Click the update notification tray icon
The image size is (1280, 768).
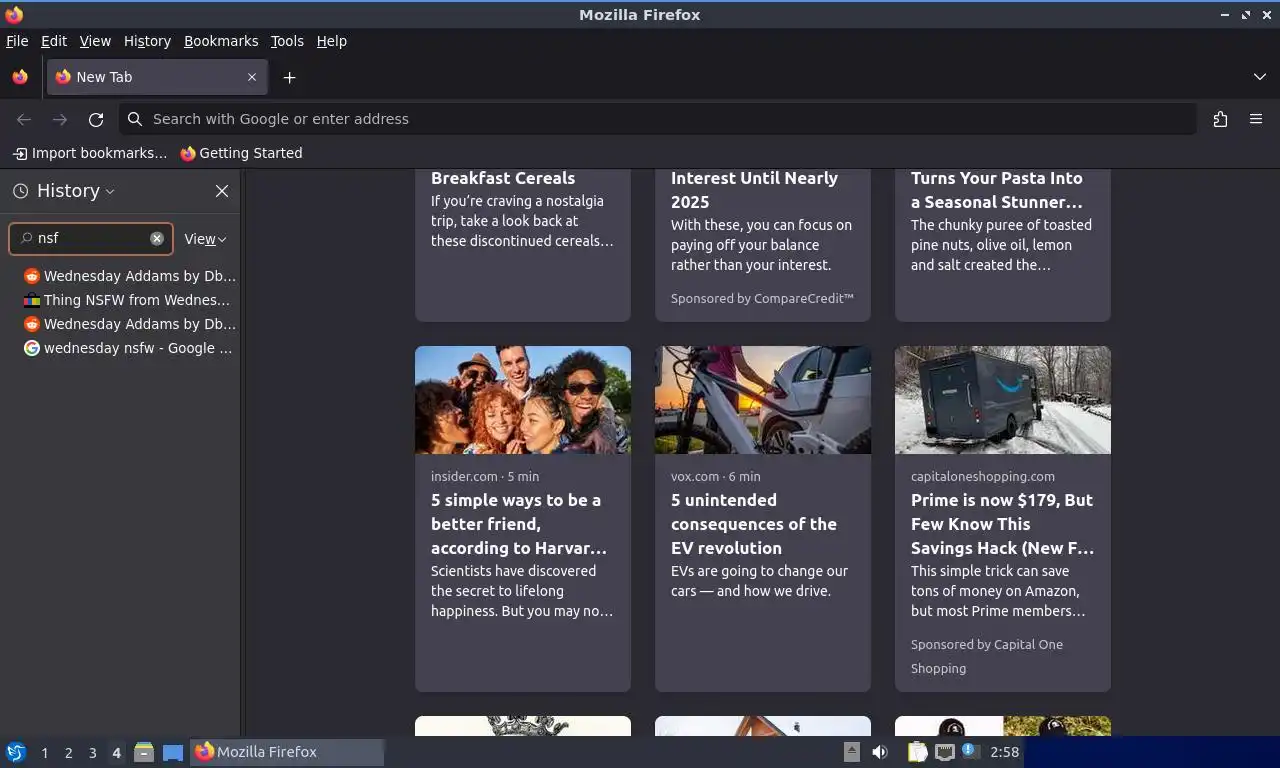[x=970, y=751]
